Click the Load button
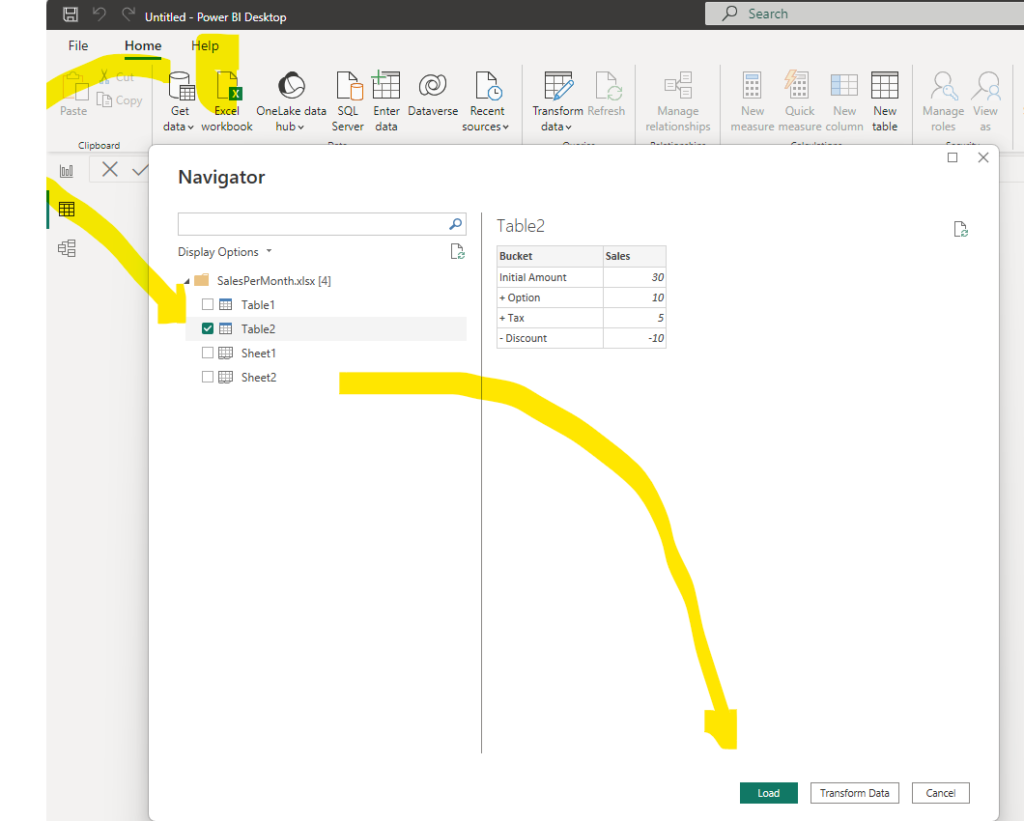 (x=768, y=793)
